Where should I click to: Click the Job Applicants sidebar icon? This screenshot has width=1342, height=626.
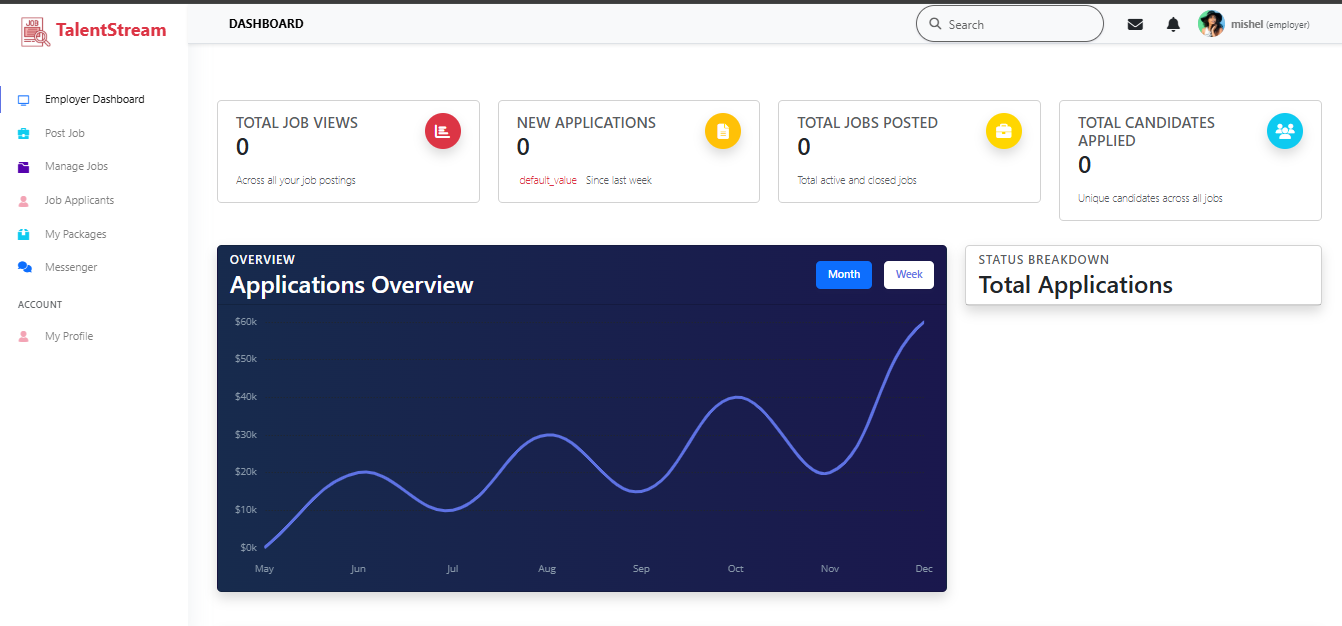(x=22, y=199)
